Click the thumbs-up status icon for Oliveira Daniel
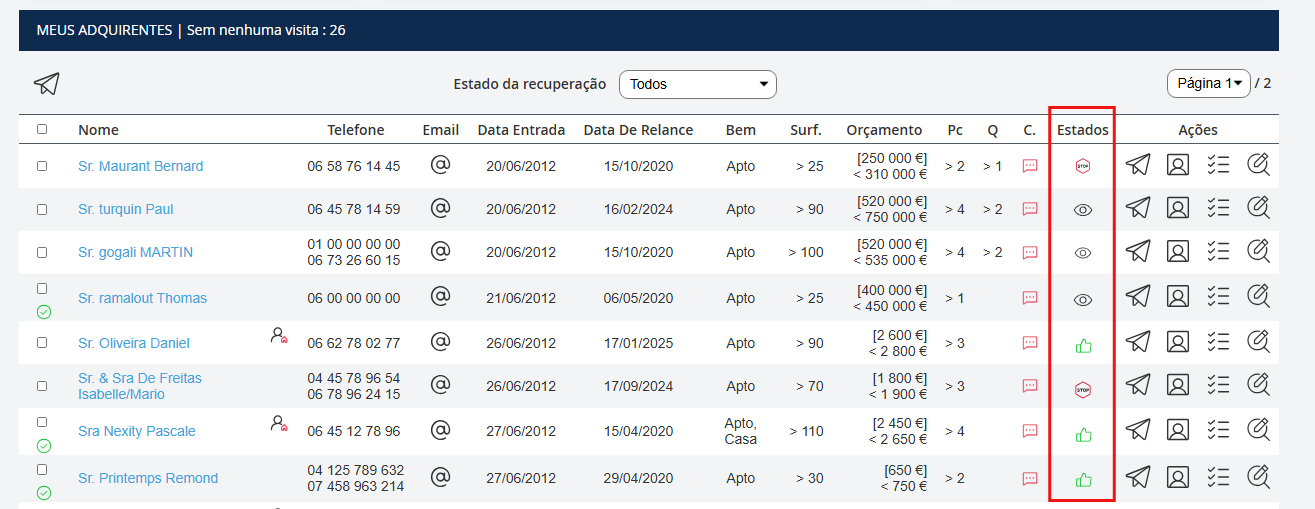This screenshot has width=1315, height=509. (1082, 346)
